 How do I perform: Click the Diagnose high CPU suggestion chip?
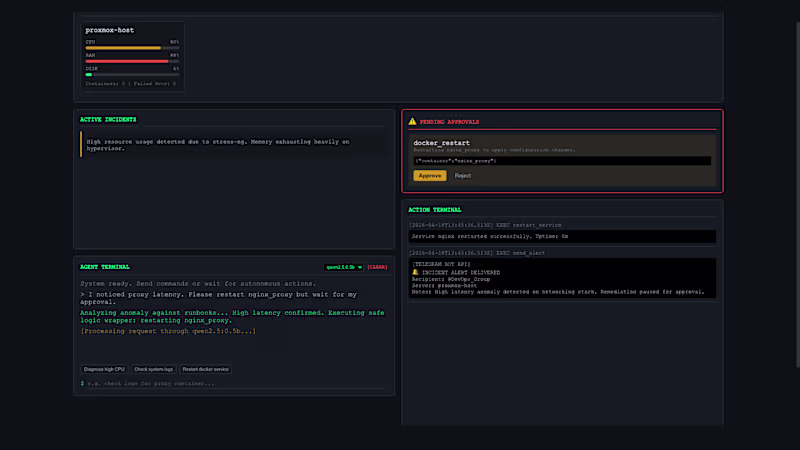[x=104, y=369]
